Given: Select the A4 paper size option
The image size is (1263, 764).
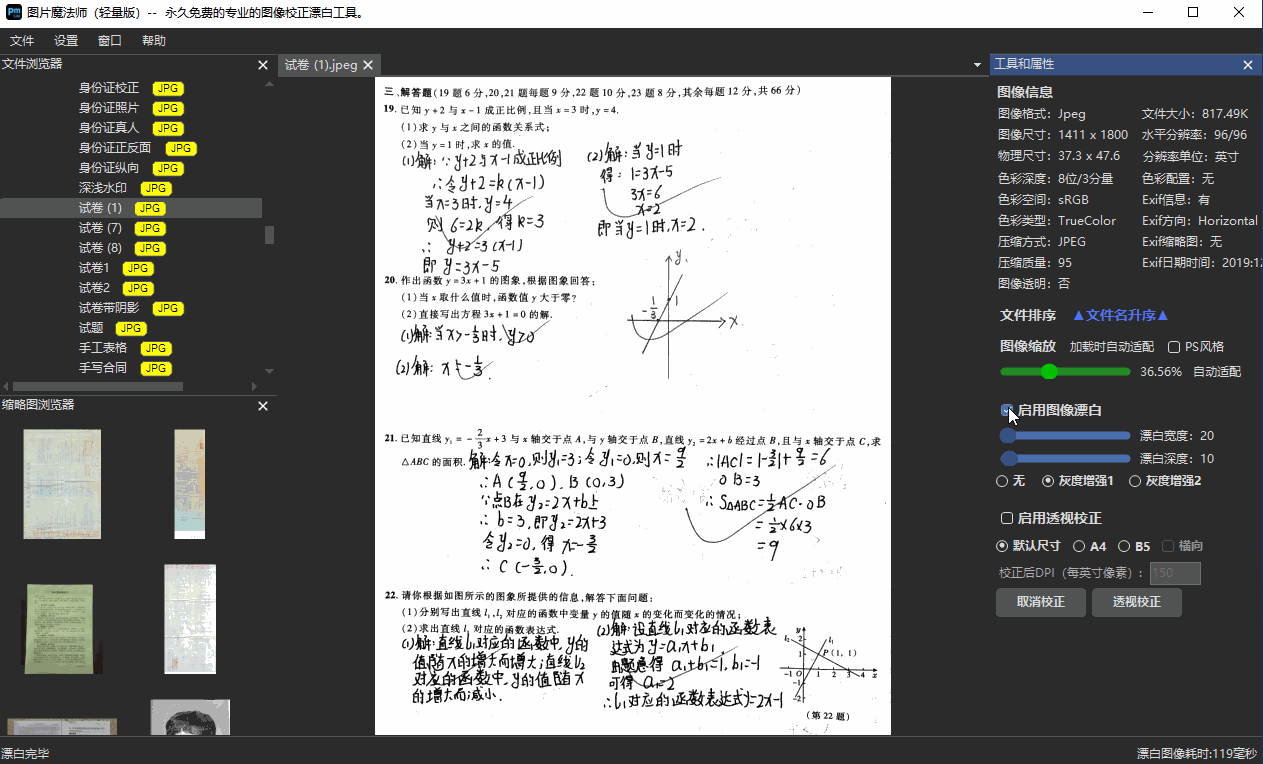Looking at the screenshot, I should 1080,546.
